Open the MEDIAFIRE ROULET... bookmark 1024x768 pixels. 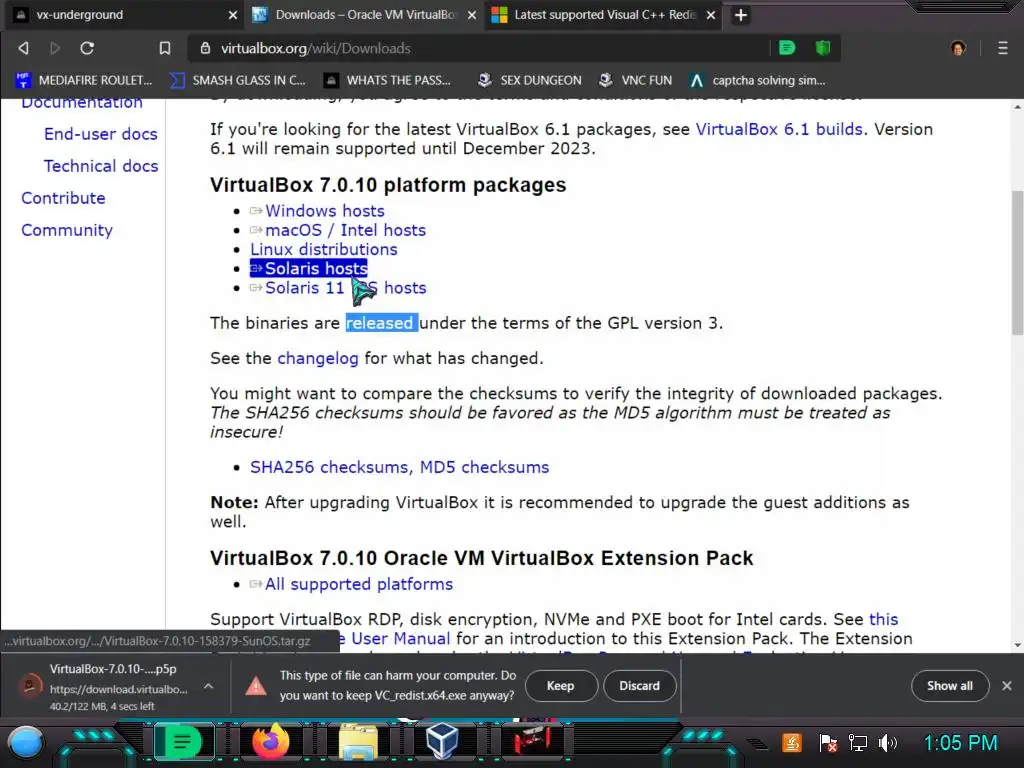(x=84, y=80)
